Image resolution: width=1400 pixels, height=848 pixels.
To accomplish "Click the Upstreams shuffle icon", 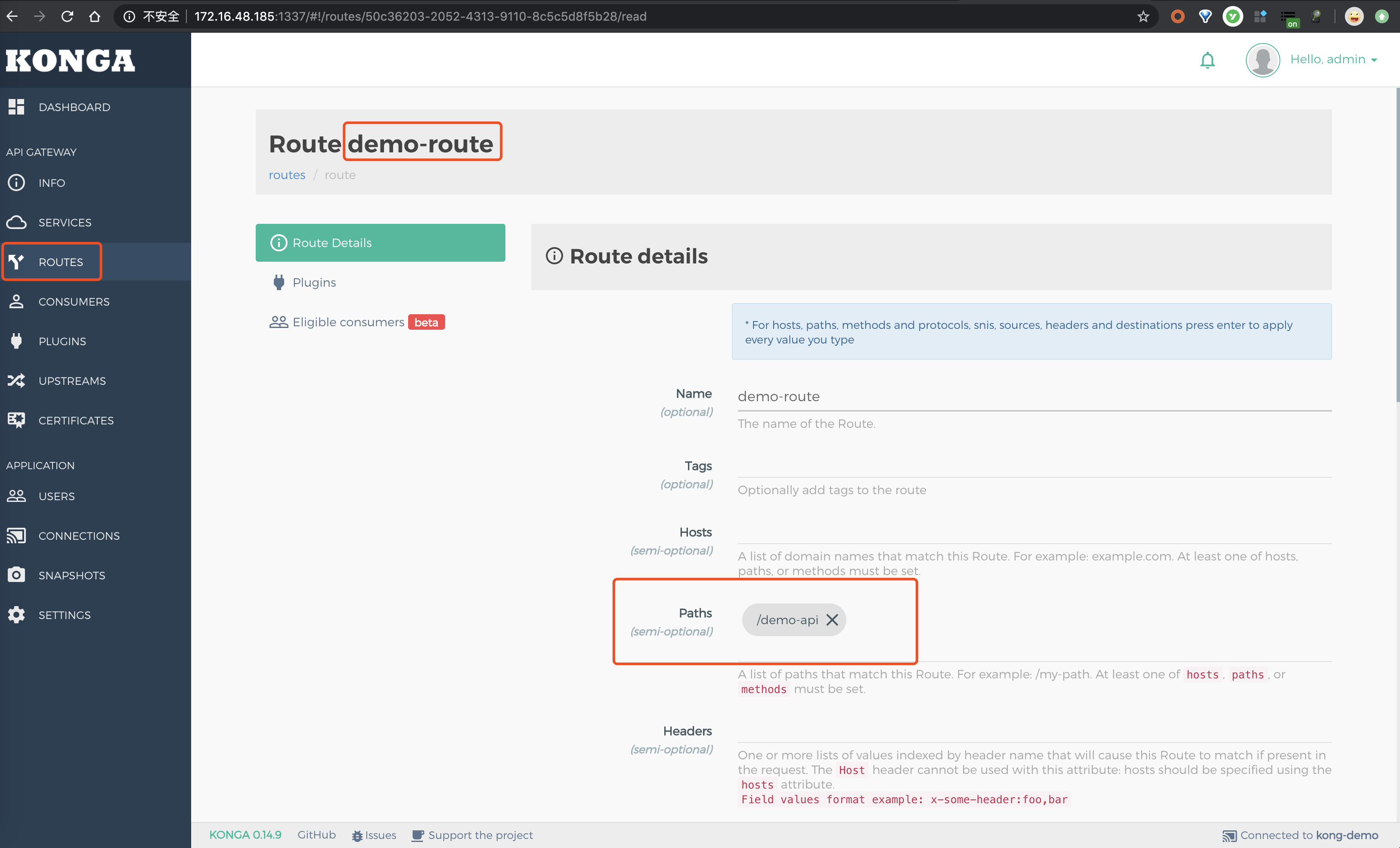I will (16, 381).
